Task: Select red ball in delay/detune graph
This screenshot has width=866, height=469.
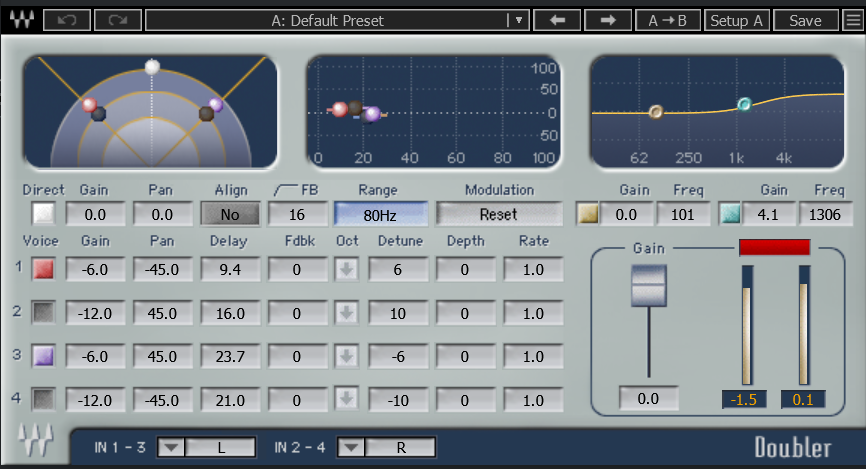Action: (339, 109)
